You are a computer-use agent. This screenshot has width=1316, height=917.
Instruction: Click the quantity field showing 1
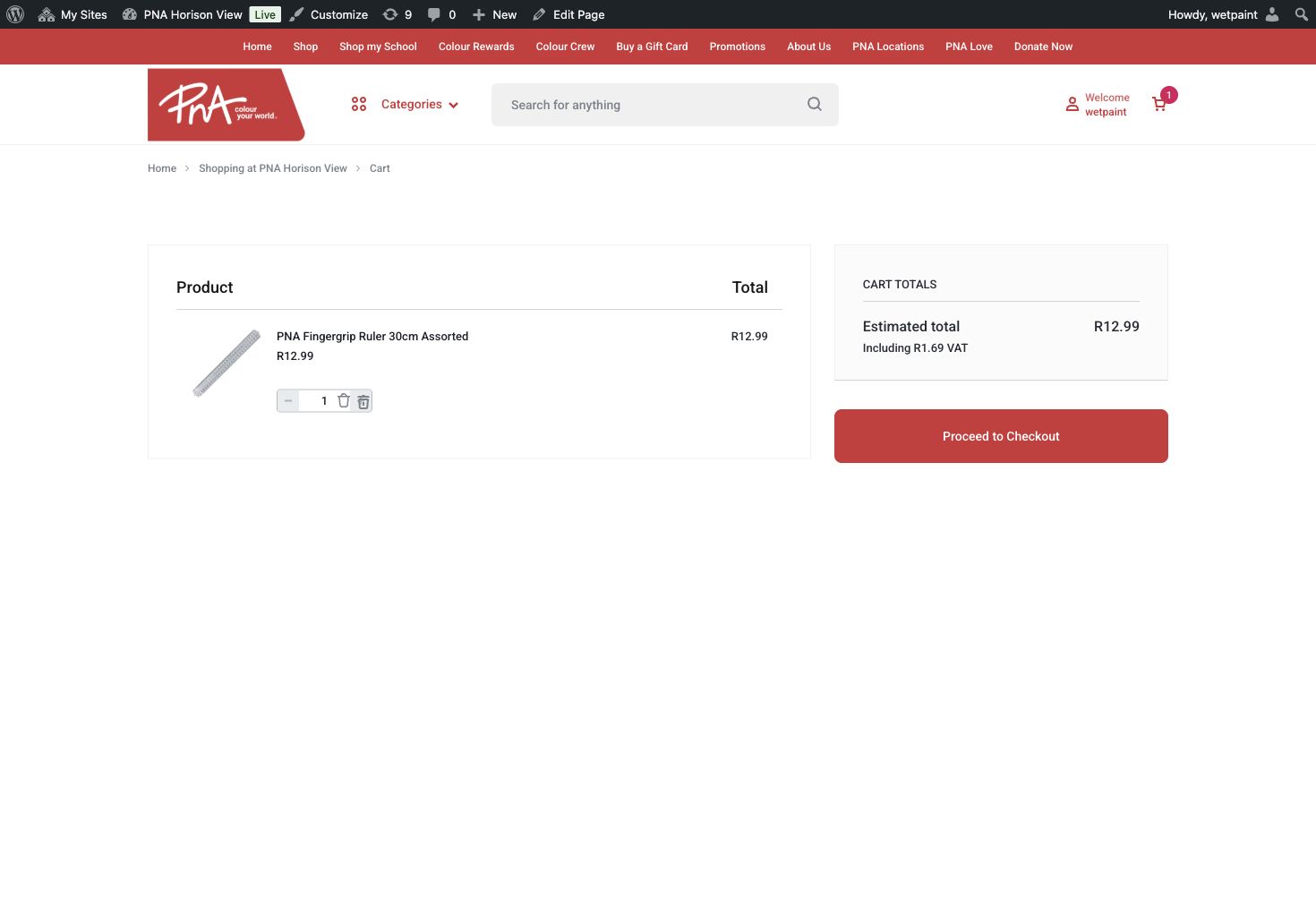click(323, 401)
